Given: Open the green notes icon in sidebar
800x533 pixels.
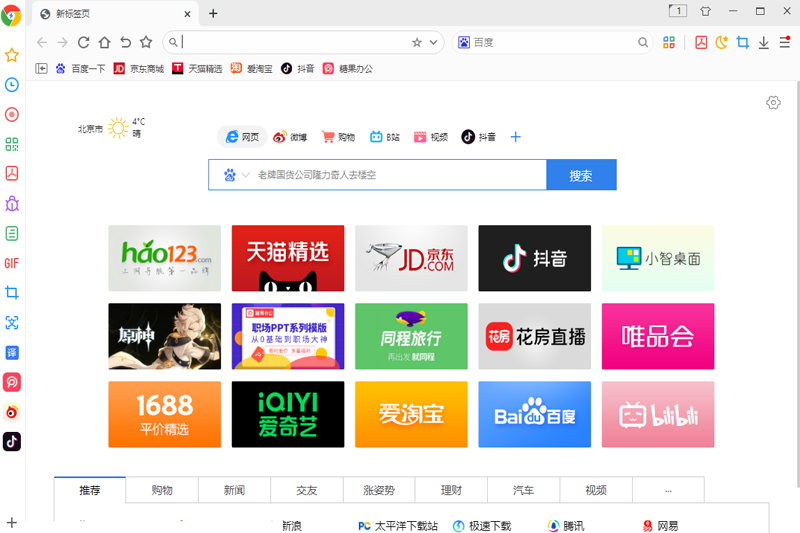Looking at the screenshot, I should coord(12,234).
